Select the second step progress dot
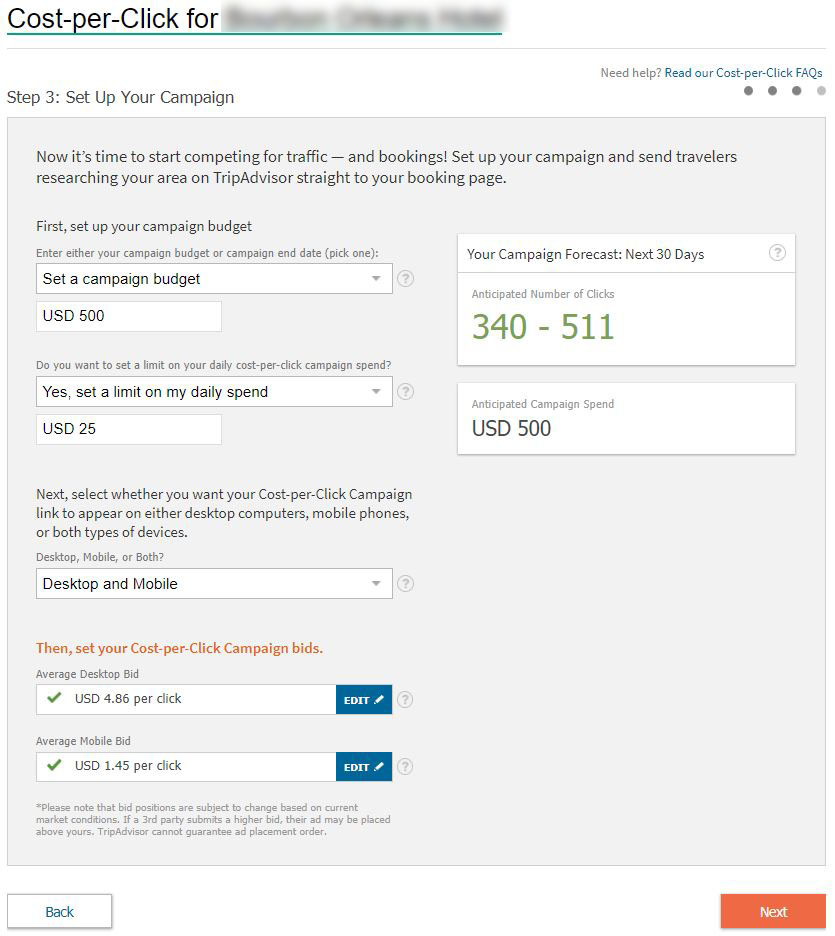Image resolution: width=835 pixels, height=936 pixels. pos(773,91)
